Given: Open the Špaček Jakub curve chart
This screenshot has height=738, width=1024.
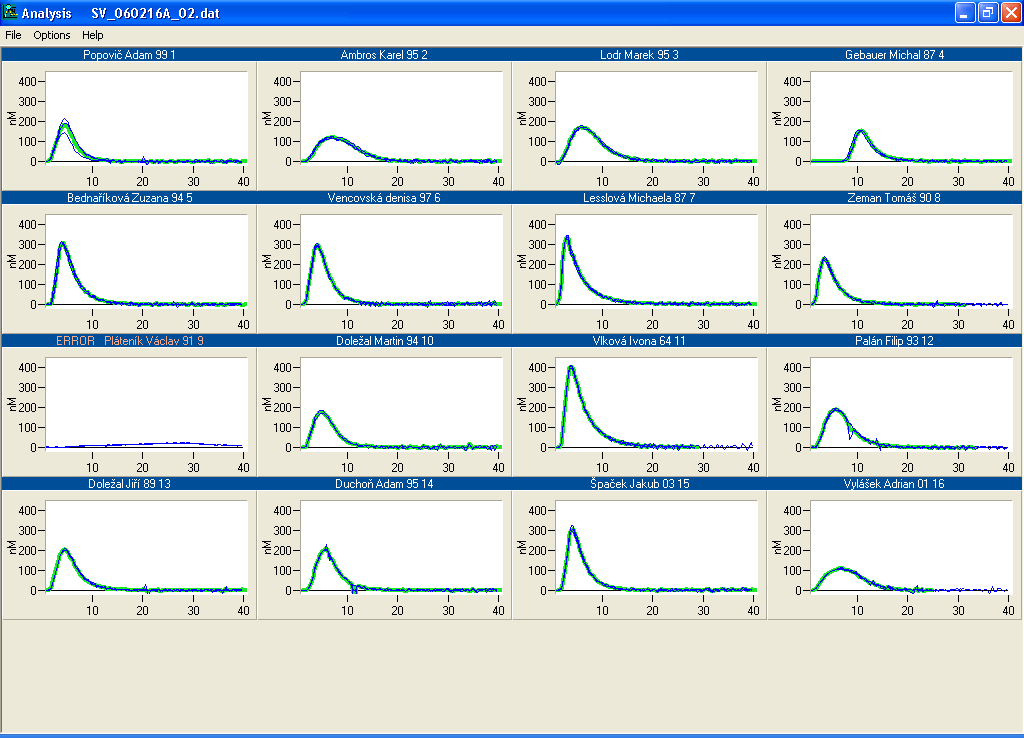Looking at the screenshot, I should [x=656, y=545].
